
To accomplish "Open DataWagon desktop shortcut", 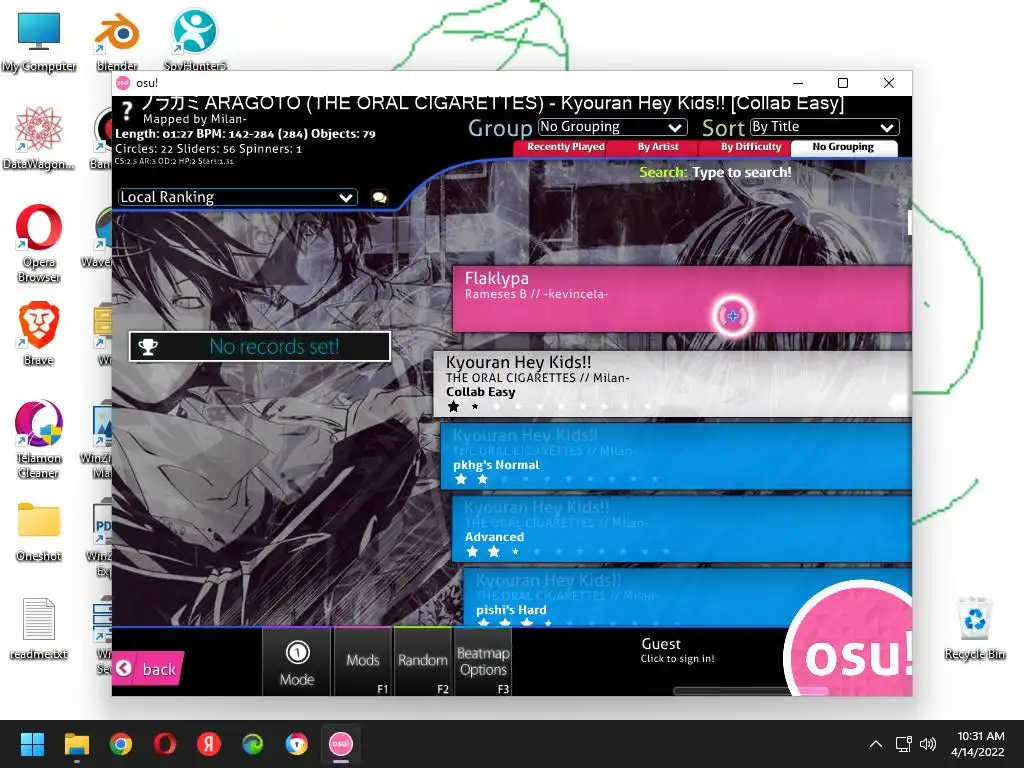I will (39, 138).
